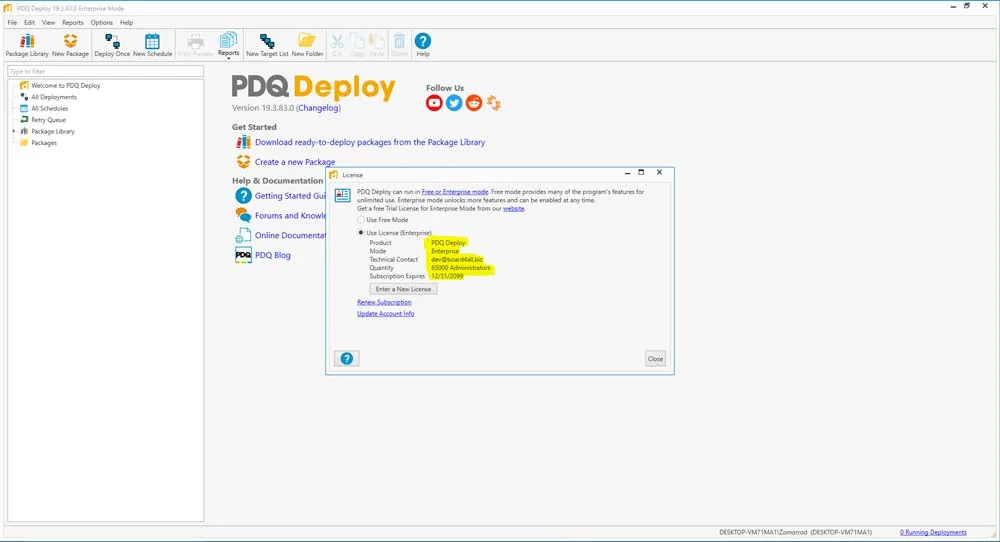This screenshot has height=542, width=1000.
Task: Follow the Renew Subscription link
Action: coord(384,302)
